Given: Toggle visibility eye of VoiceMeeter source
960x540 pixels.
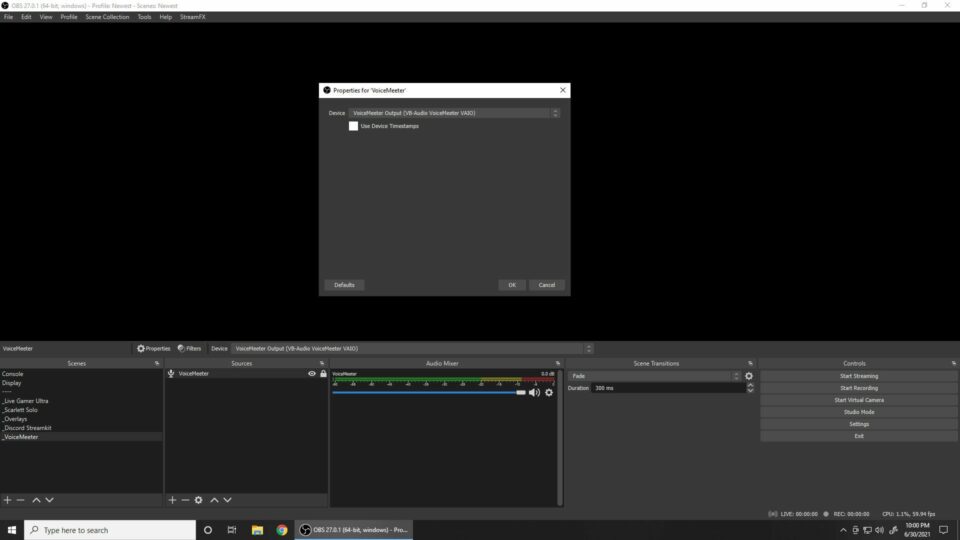Looking at the screenshot, I should (x=312, y=373).
